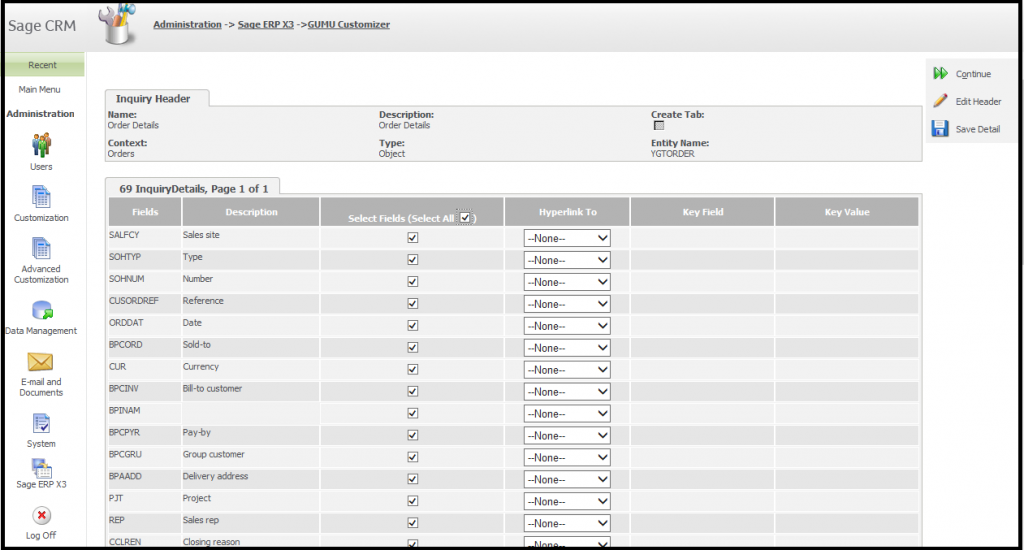The image size is (1024, 550).
Task: Open Hyperlink To dropdown for CUSORDREF row
Action: [567, 304]
